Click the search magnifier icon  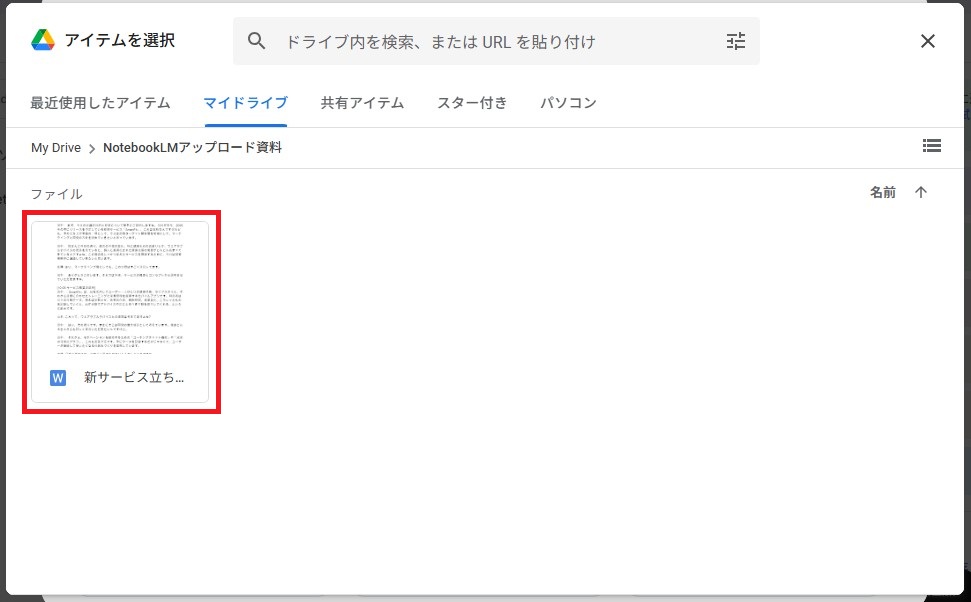[257, 41]
